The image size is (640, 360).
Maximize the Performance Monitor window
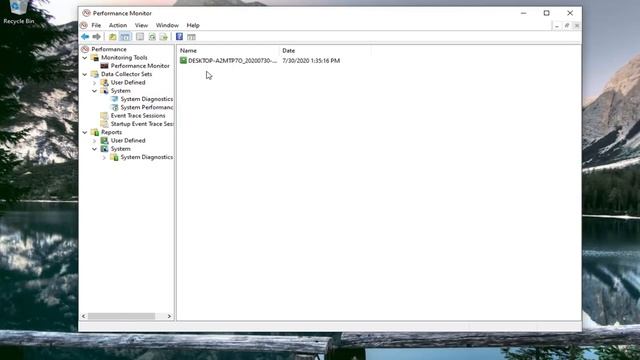pos(547,13)
